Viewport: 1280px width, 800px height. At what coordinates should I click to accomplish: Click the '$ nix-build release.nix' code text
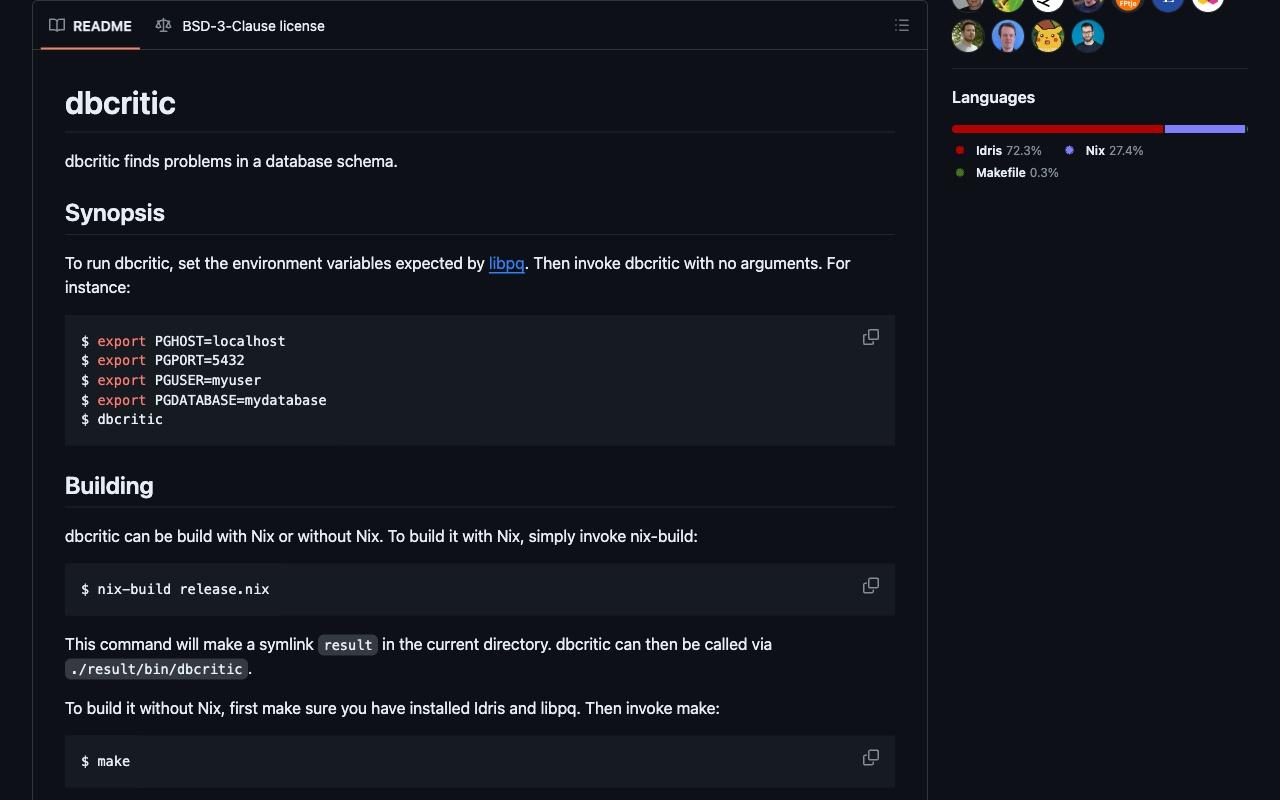pyautogui.click(x=175, y=589)
